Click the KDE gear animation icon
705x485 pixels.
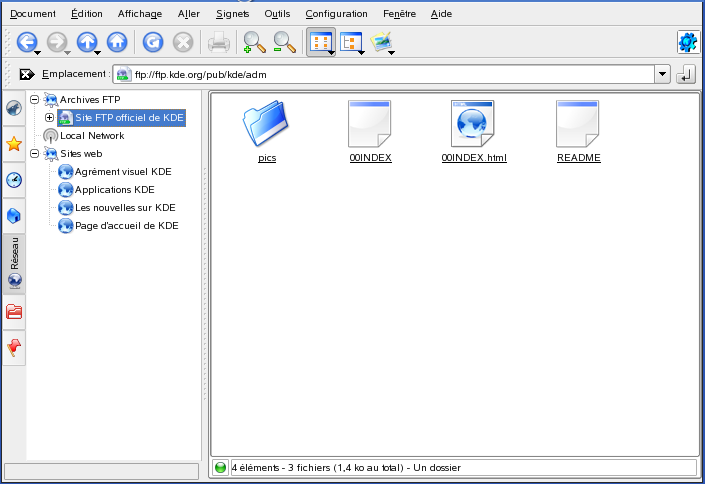[688, 42]
